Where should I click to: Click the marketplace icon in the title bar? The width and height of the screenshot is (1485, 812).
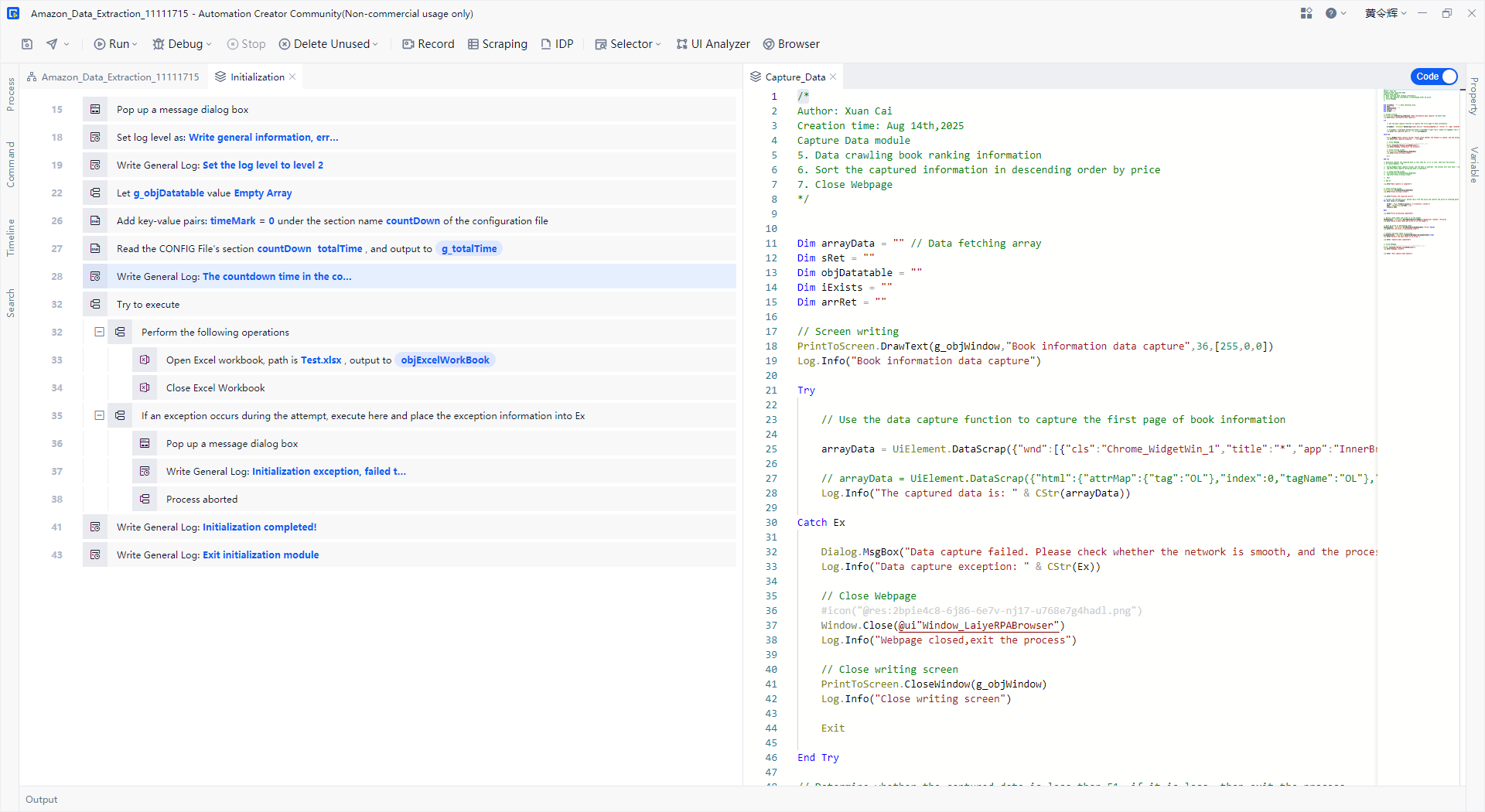pos(1306,13)
